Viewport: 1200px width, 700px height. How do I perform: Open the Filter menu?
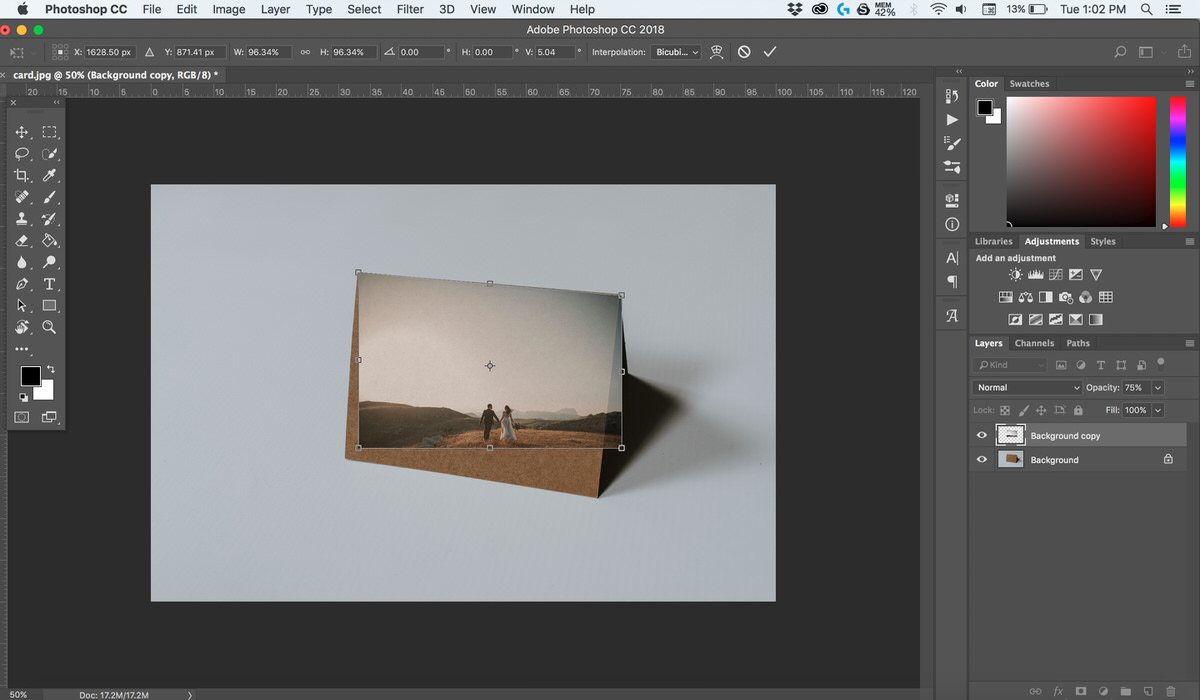click(410, 9)
